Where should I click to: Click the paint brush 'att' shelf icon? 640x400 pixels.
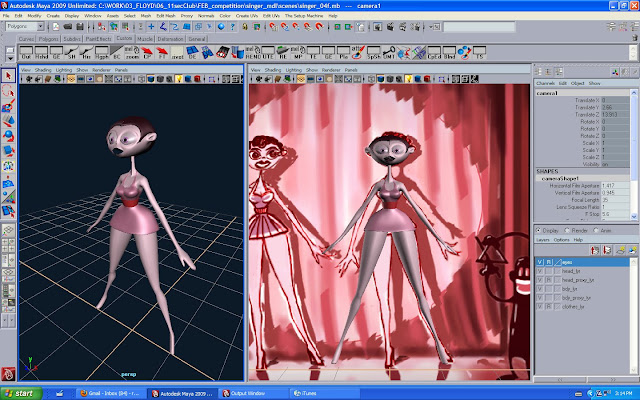pyautogui.click(x=358, y=53)
